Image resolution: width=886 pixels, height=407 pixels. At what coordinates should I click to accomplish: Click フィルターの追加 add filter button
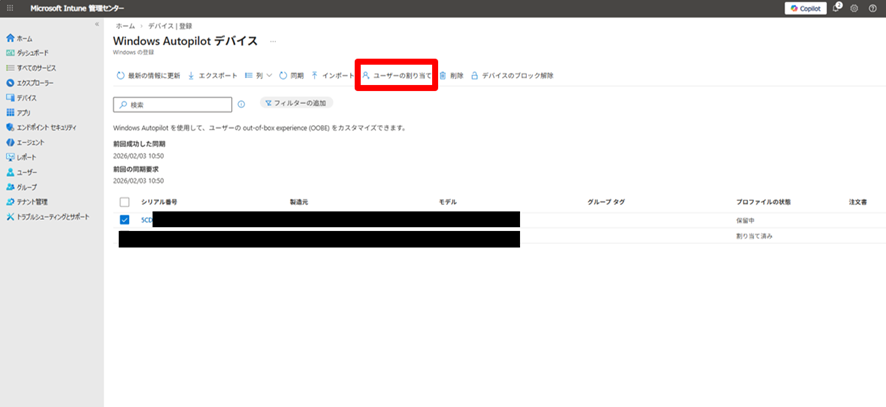(x=297, y=103)
